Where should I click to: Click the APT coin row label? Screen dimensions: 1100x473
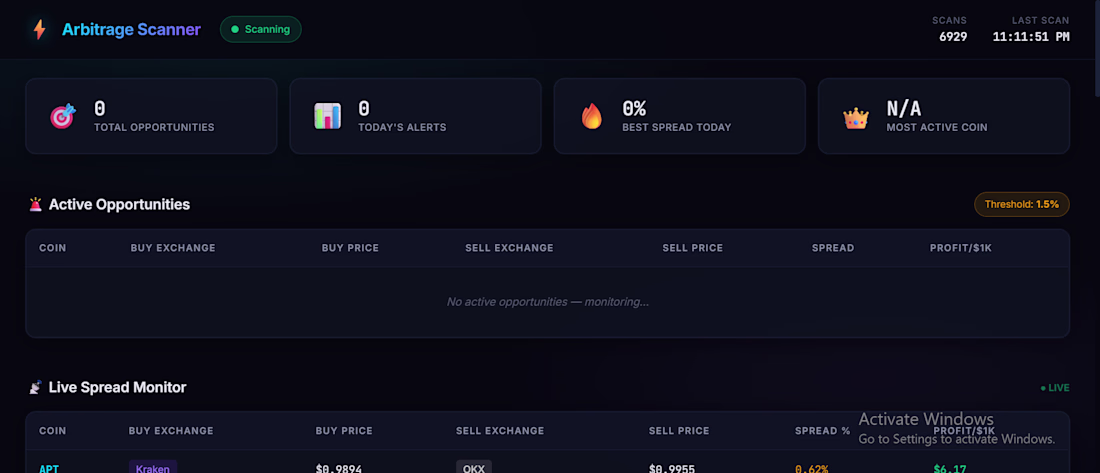click(49, 469)
